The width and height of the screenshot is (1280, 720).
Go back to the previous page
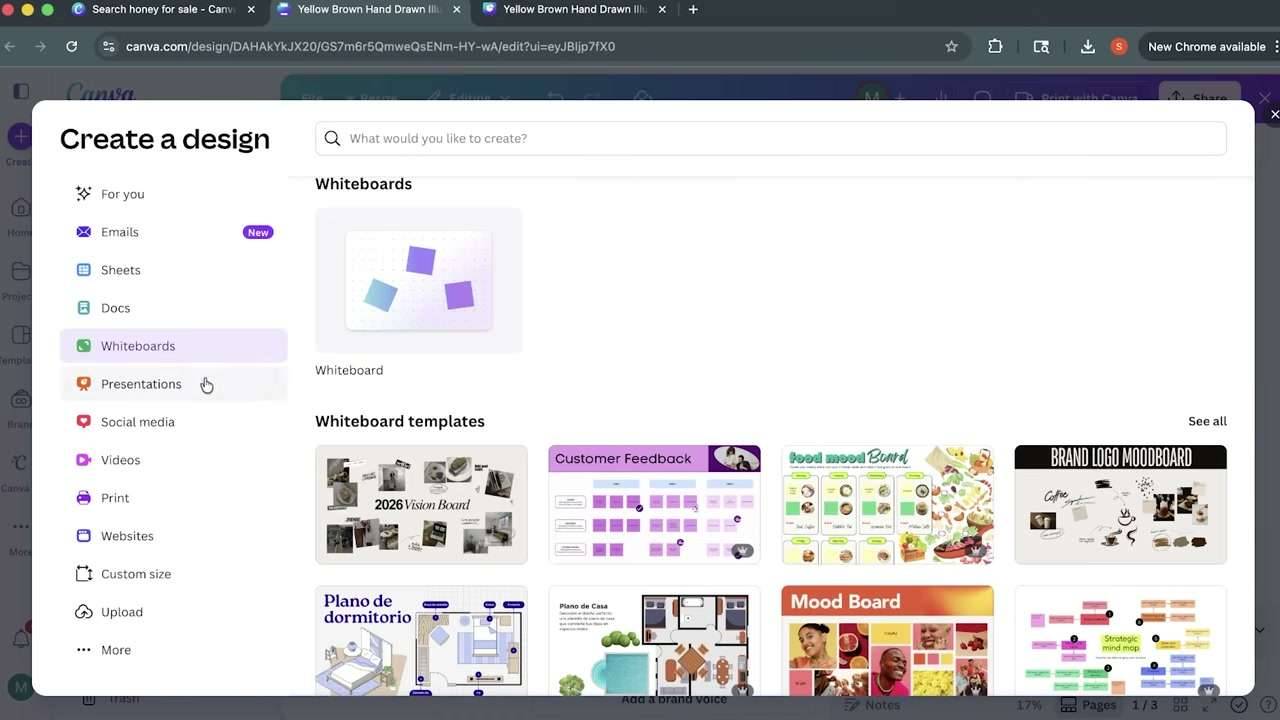click(10, 46)
